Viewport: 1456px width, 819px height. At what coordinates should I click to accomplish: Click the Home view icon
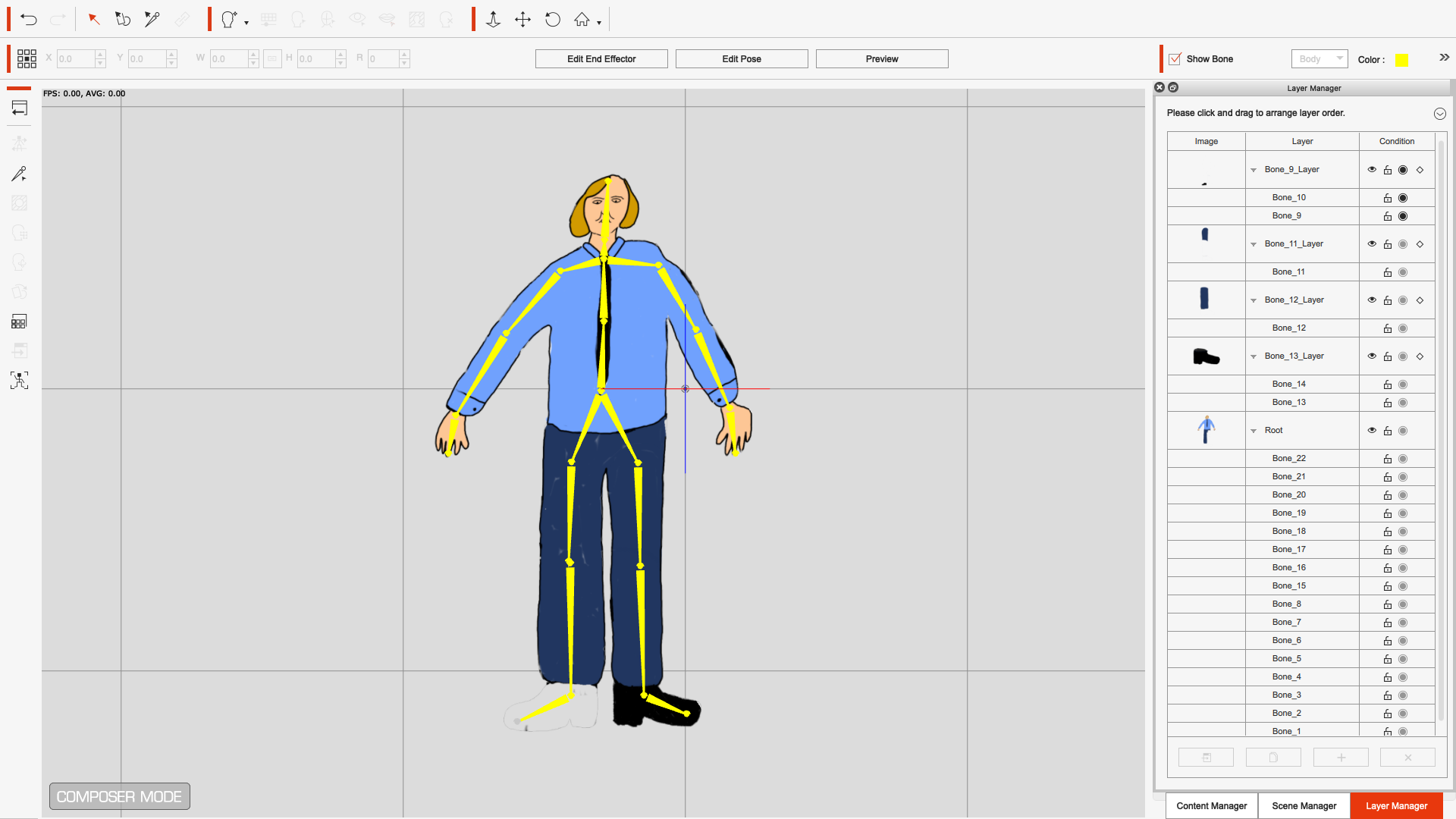pyautogui.click(x=582, y=20)
